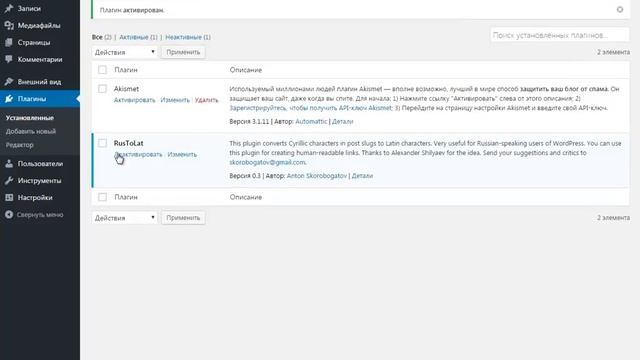Screen dimensions: 640x360
Task: Click the Akismet API key registration link
Action: (311, 108)
